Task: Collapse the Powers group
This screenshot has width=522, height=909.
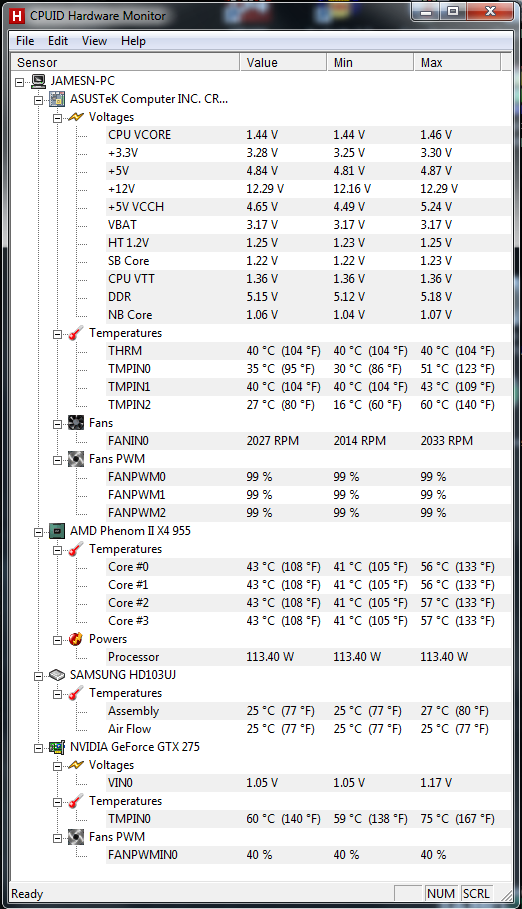Action: click(57, 640)
